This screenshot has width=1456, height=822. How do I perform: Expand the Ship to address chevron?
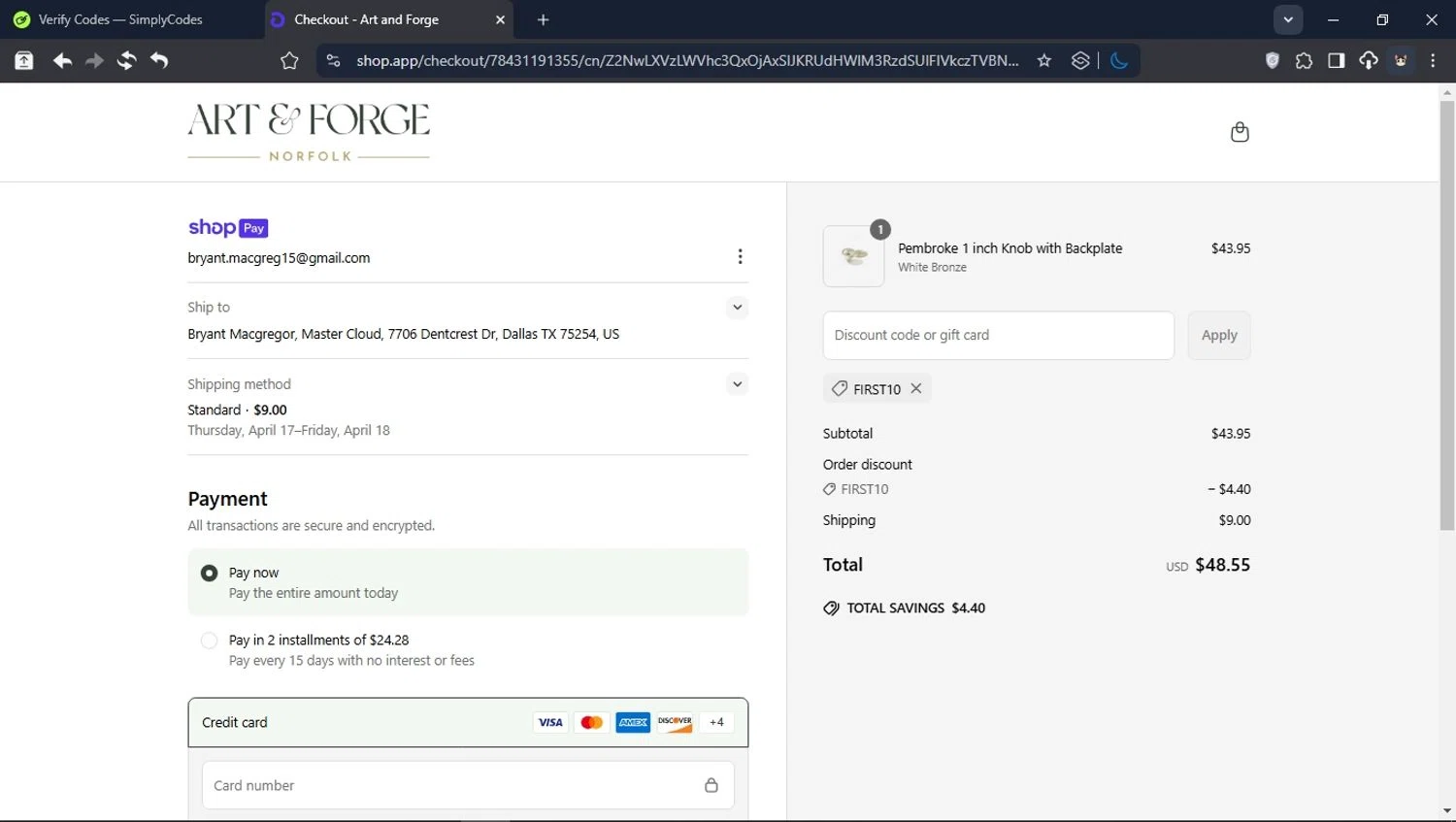(738, 308)
